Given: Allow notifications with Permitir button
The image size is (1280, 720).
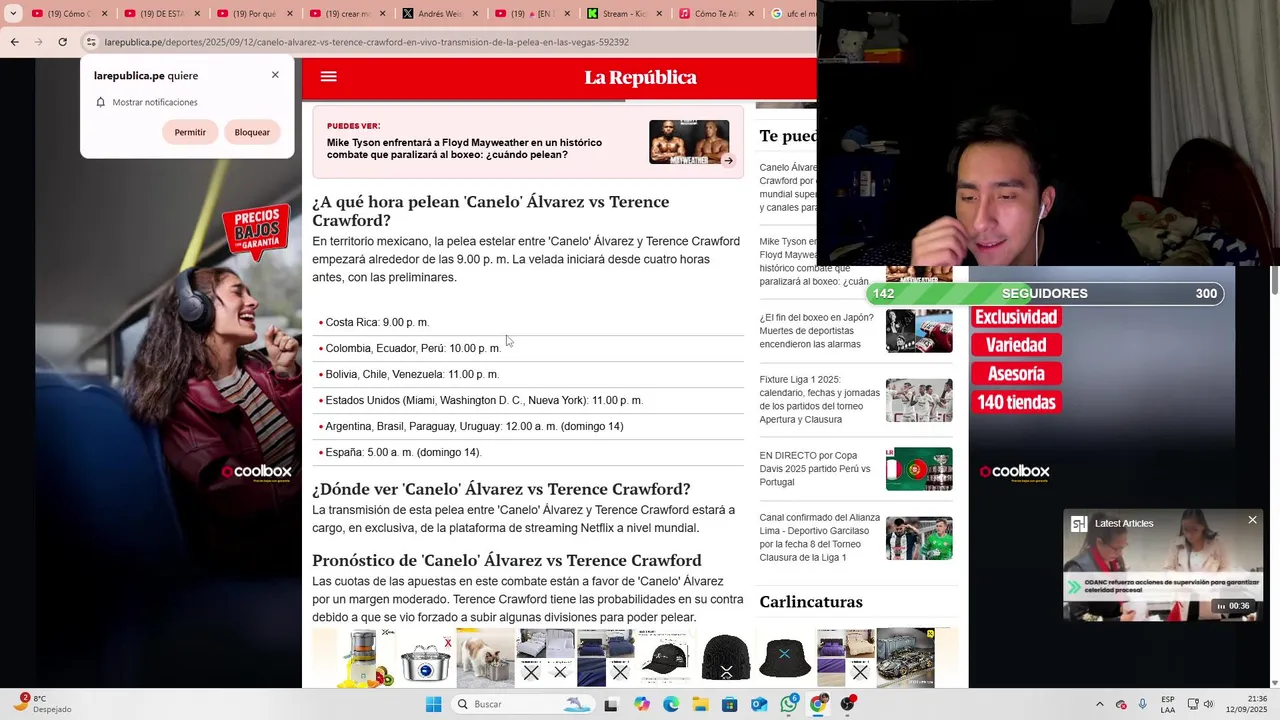Looking at the screenshot, I should click(x=190, y=132).
